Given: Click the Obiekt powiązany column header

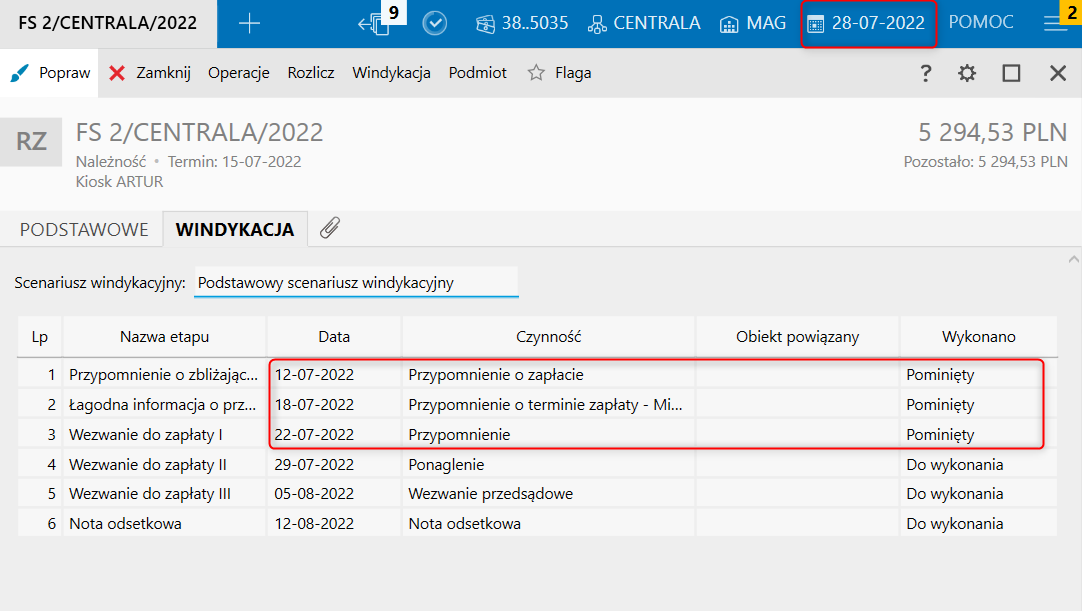Looking at the screenshot, I should coord(797,337).
